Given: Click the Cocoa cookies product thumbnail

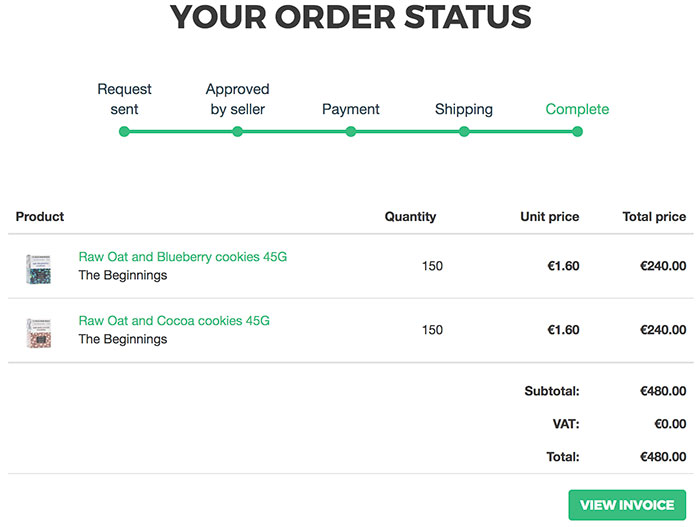Looking at the screenshot, I should pos(38,332).
